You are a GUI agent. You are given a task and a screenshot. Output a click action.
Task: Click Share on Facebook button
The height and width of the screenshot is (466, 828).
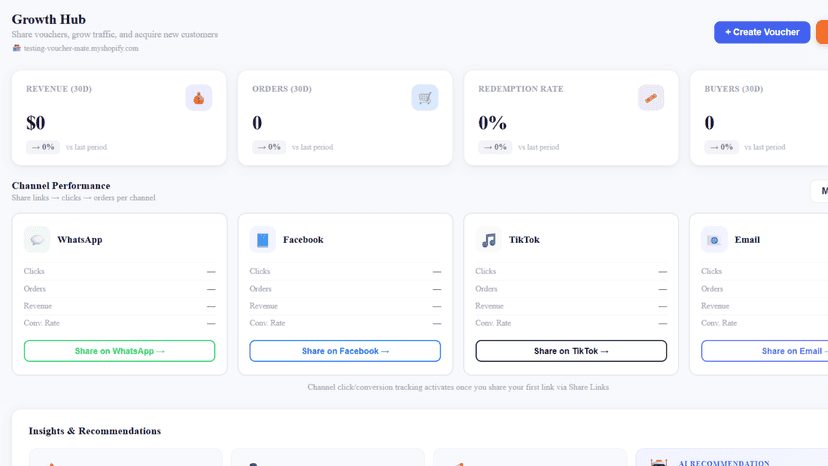[x=345, y=351]
